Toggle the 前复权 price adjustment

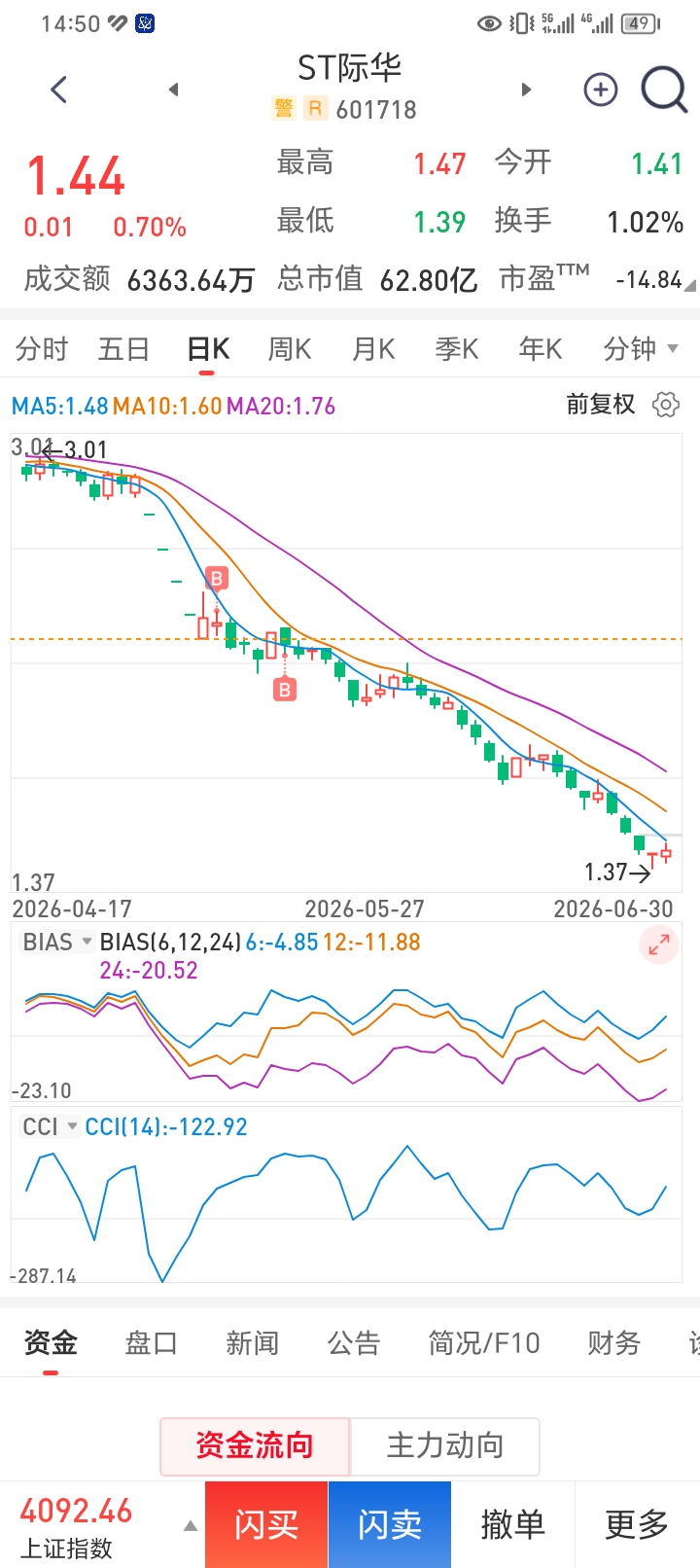tap(601, 405)
